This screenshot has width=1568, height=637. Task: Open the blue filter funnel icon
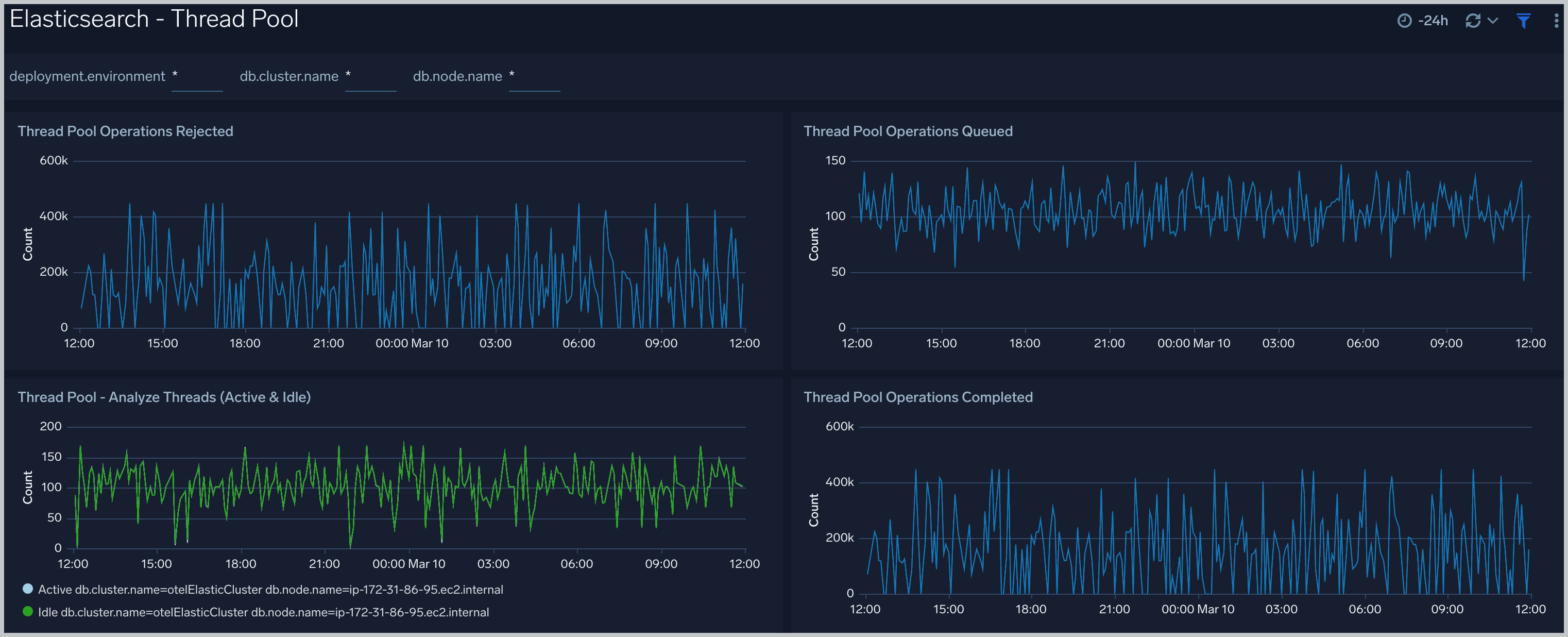click(1524, 20)
